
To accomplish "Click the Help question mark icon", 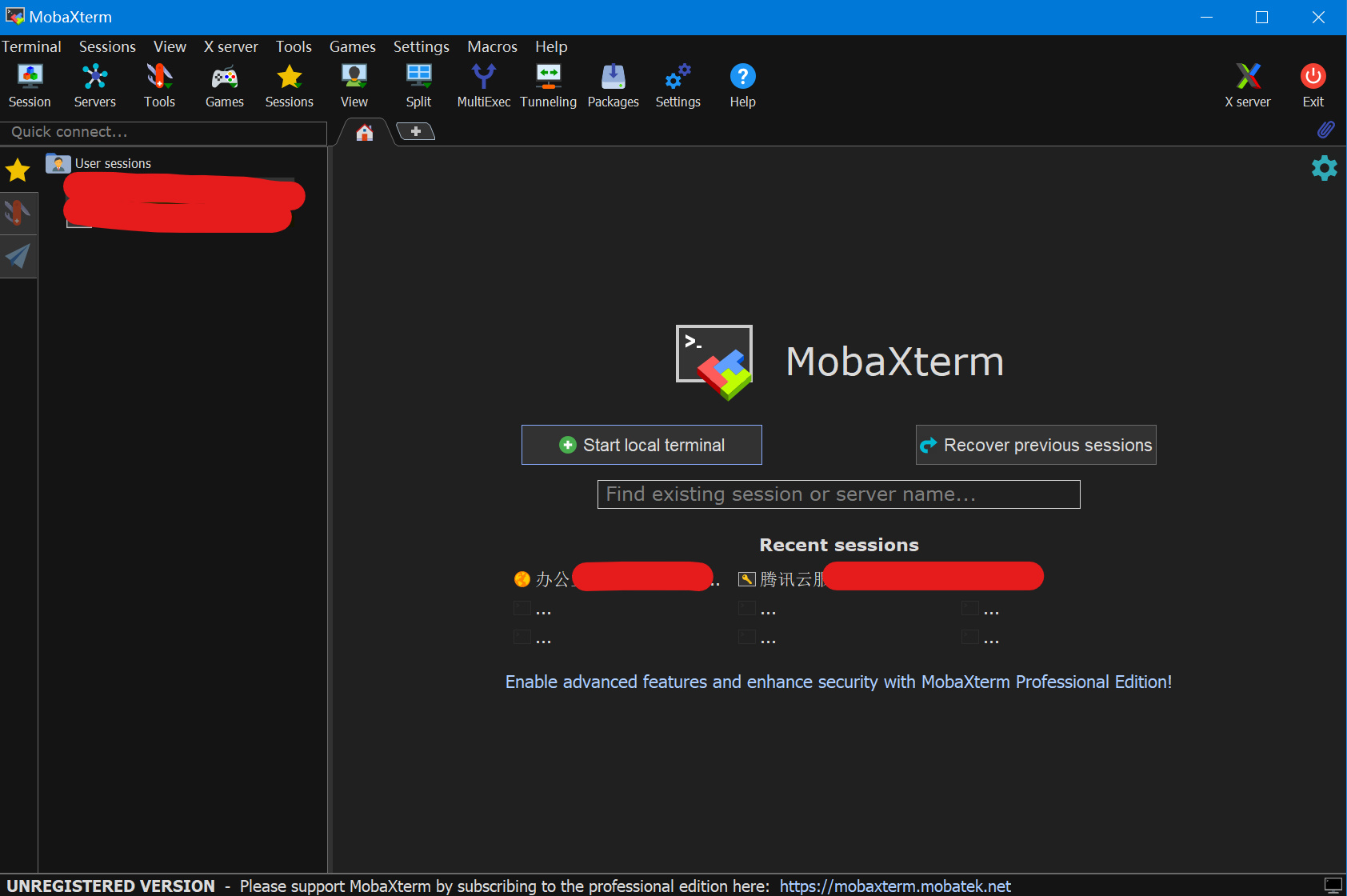I will pos(742,86).
